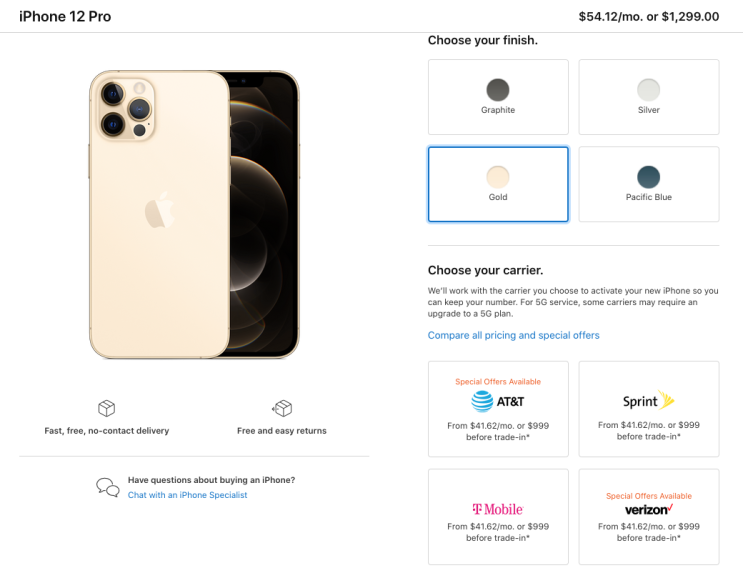Click Verizon's Special Offers Available label
This screenshot has width=743, height=573.
click(x=648, y=496)
